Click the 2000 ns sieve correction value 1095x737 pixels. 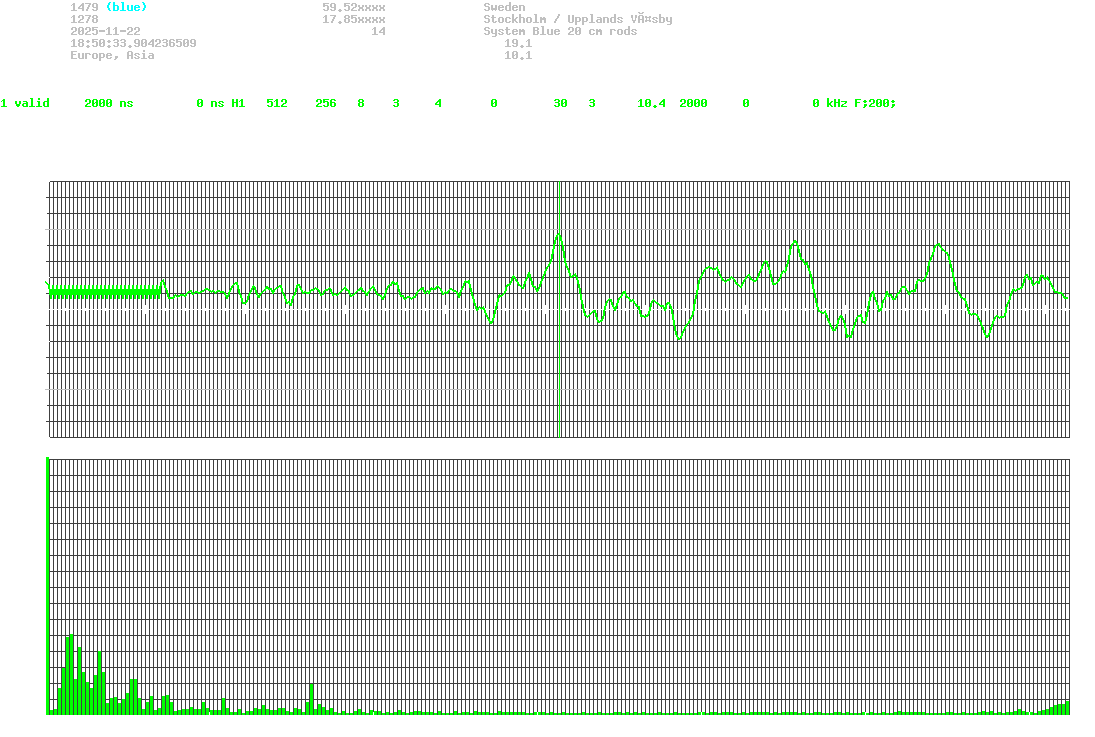tap(108, 103)
